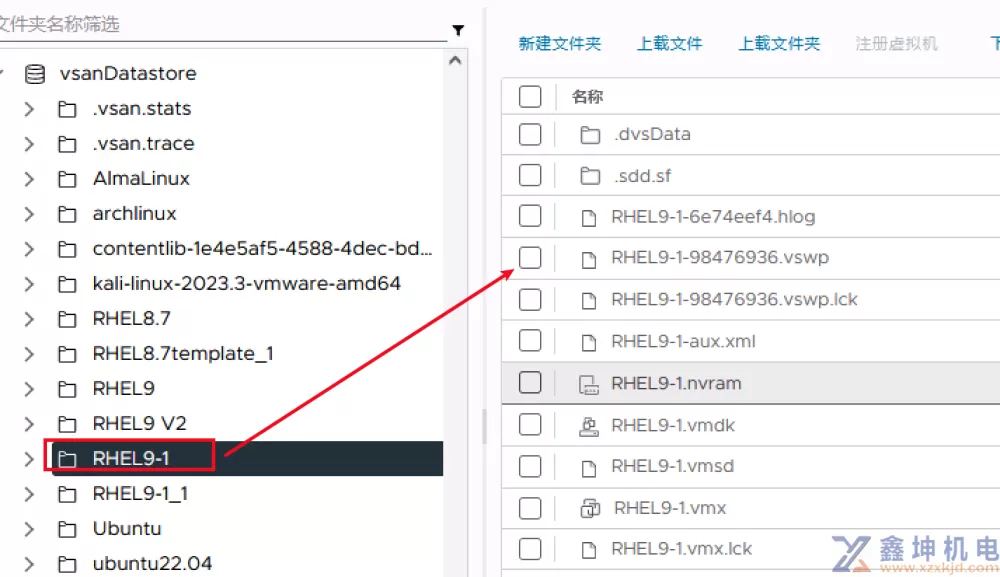The image size is (1000, 577).
Task: Click the .vsan.trace folder icon
Action: point(67,144)
